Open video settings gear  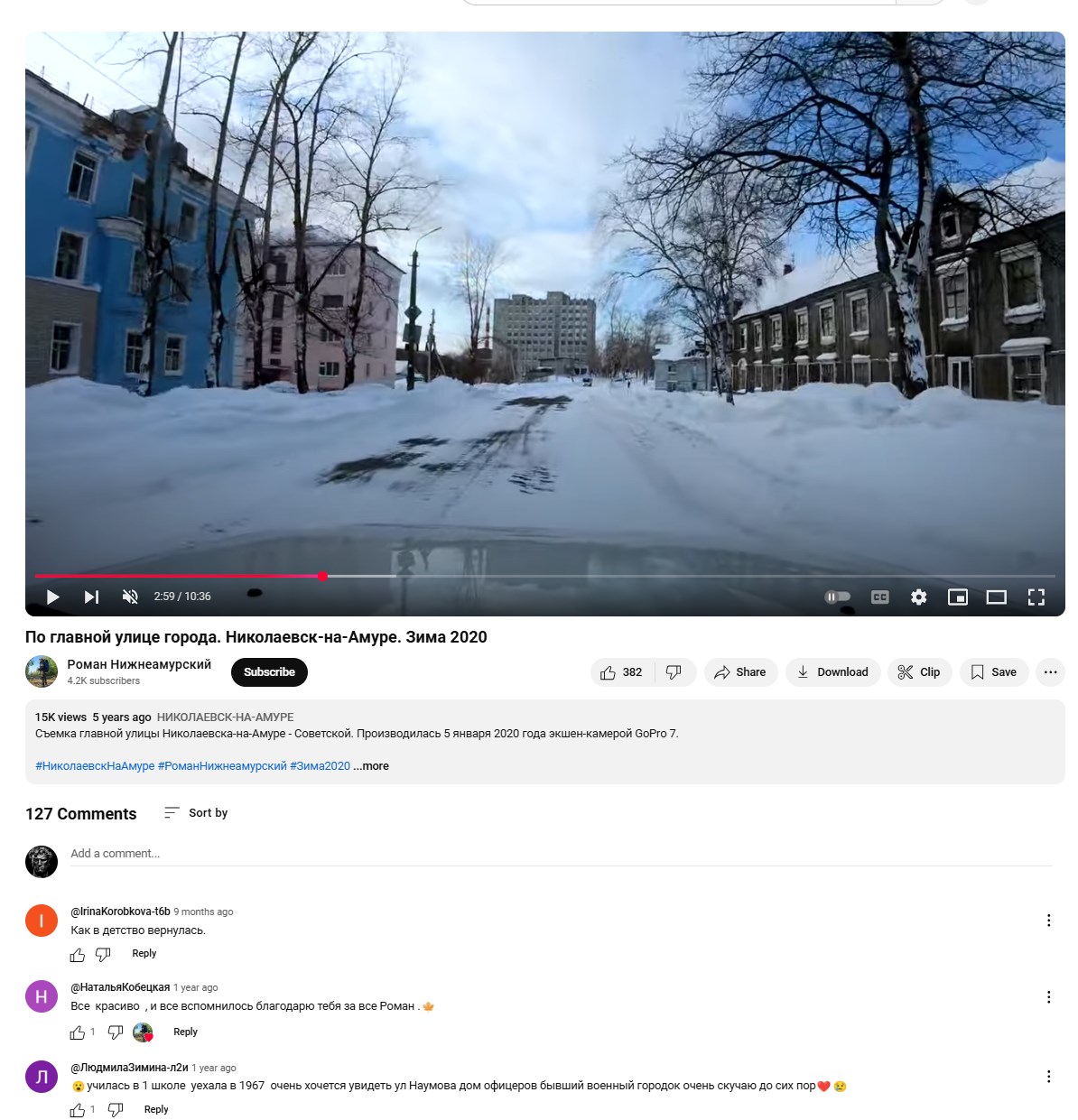(x=919, y=597)
